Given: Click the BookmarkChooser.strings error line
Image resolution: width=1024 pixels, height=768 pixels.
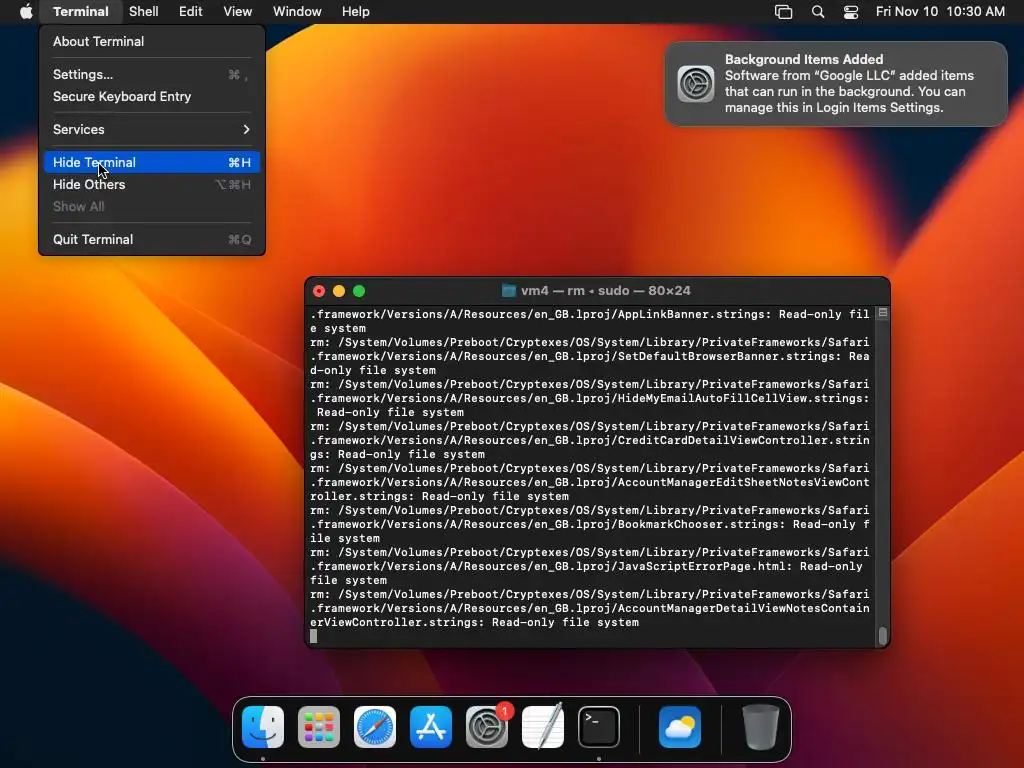Looking at the screenshot, I should coord(590,524).
